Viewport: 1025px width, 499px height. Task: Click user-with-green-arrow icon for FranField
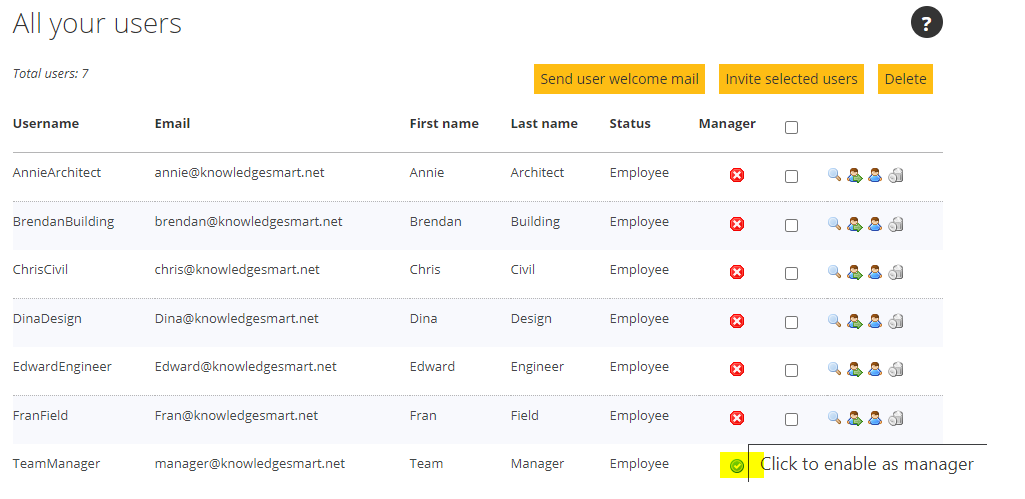click(854, 418)
